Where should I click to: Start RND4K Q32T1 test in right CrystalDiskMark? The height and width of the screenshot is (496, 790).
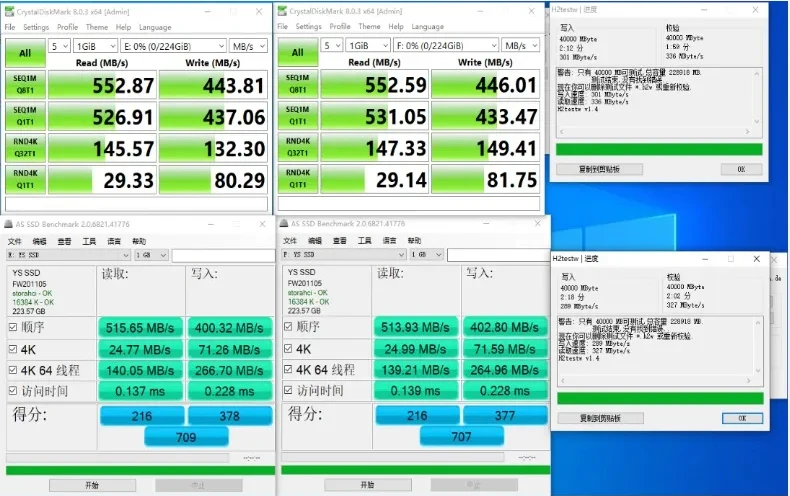[297, 148]
